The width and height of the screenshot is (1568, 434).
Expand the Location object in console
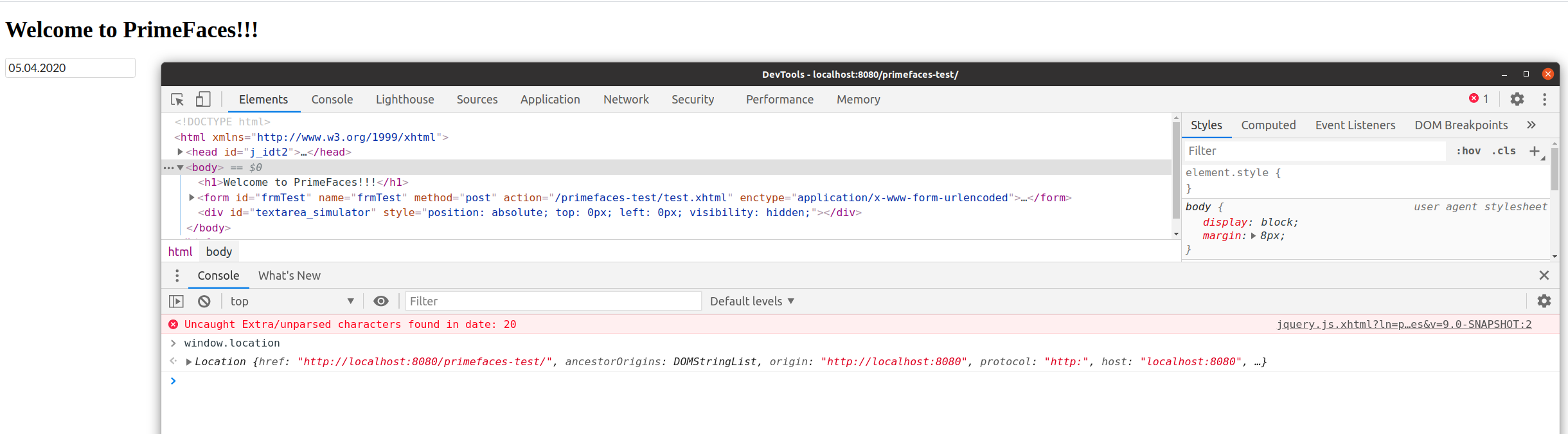tap(189, 362)
